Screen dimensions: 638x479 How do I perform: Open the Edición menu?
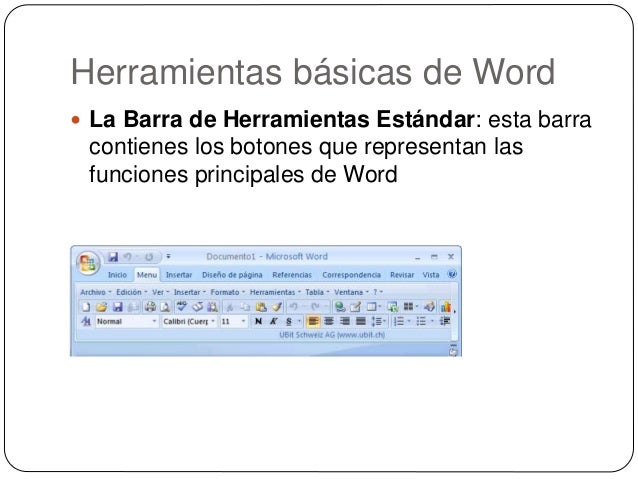click(131, 292)
